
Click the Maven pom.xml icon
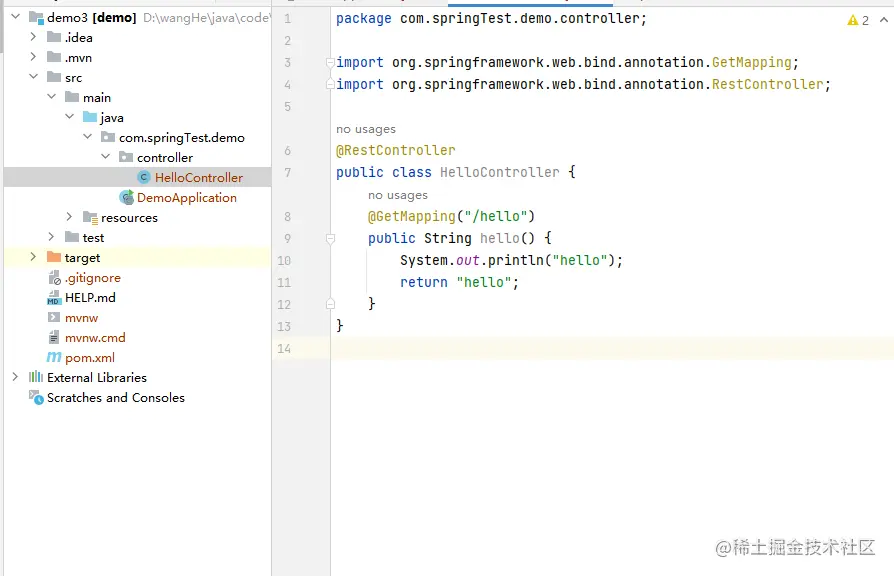point(54,357)
